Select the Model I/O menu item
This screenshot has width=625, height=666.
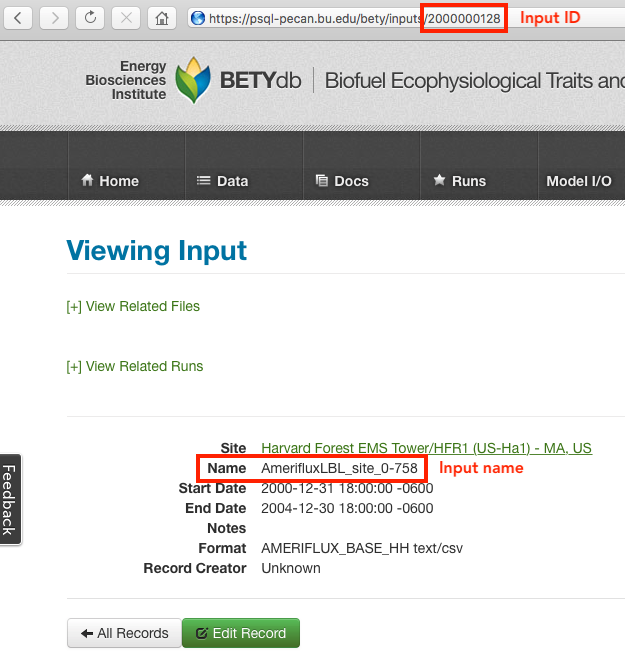coord(578,181)
